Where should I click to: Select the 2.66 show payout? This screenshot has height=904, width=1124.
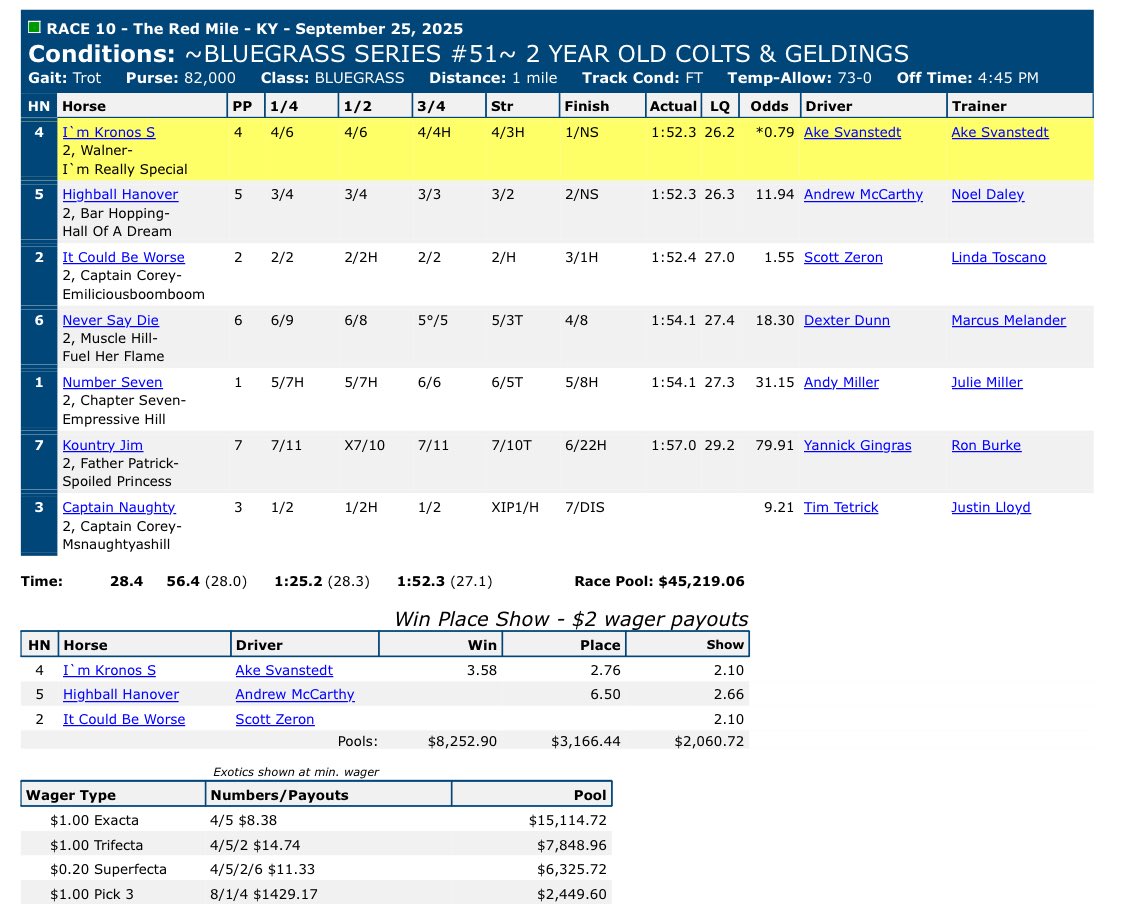pos(729,695)
